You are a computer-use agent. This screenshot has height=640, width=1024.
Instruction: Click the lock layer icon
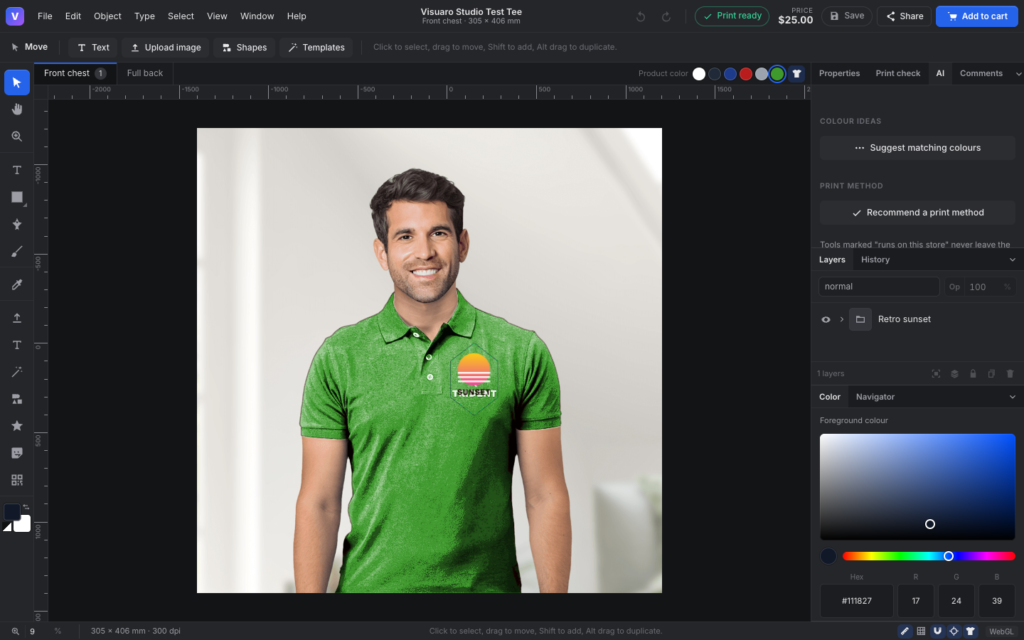point(973,374)
